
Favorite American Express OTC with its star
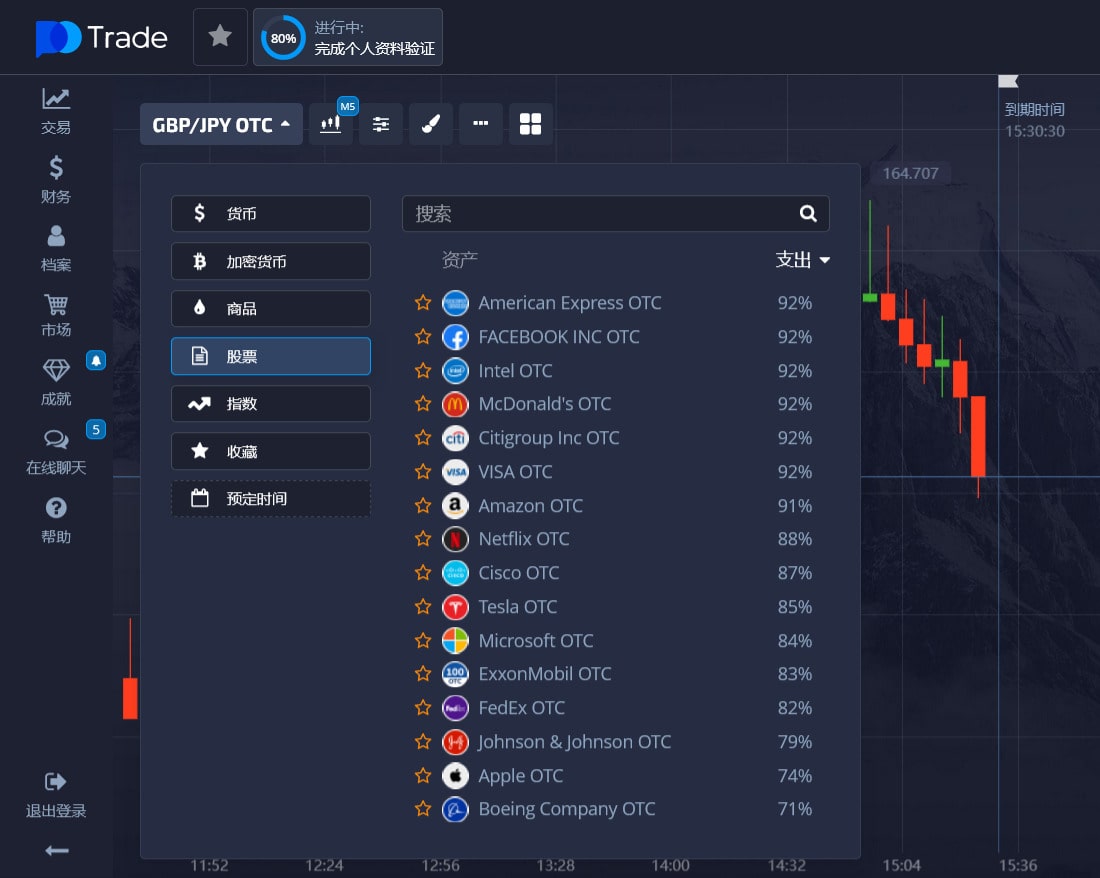[x=423, y=302]
